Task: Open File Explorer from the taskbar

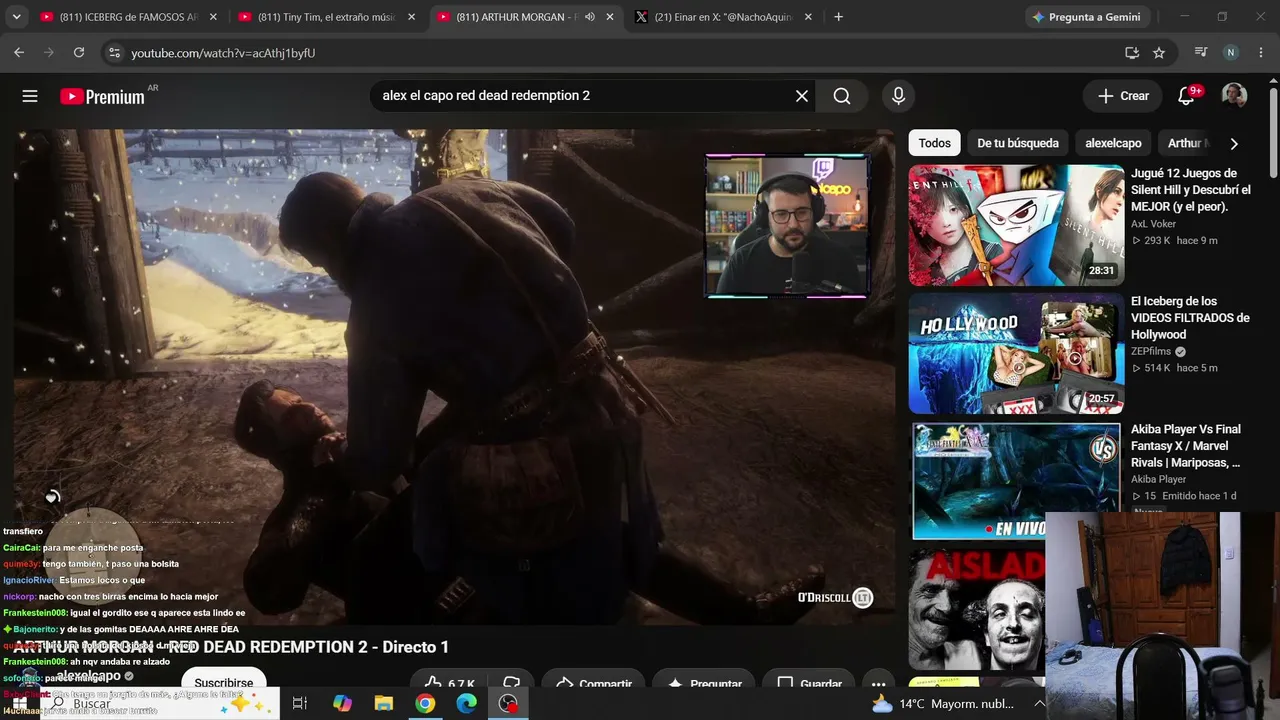Action: [x=384, y=704]
